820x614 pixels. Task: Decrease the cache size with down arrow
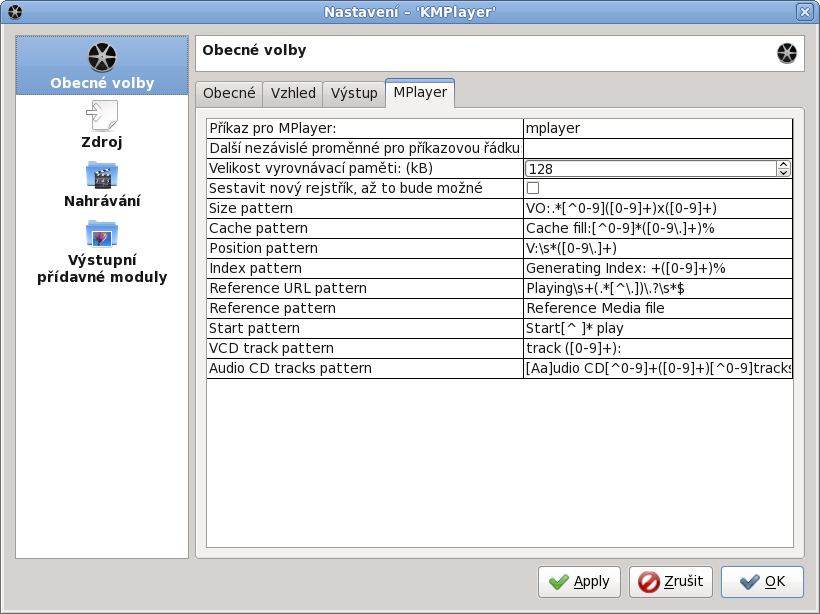point(784,173)
